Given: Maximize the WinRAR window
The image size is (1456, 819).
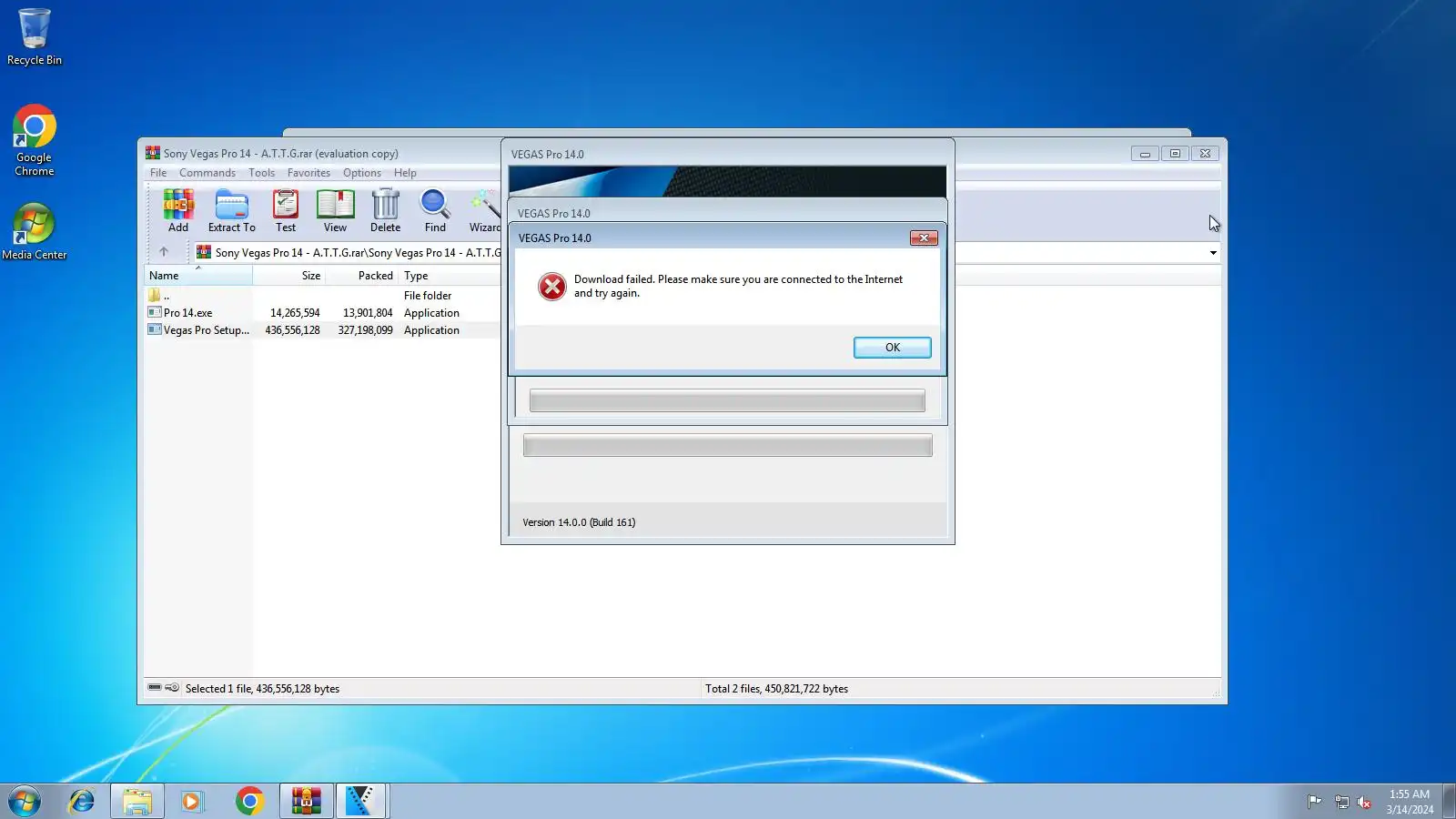Looking at the screenshot, I should [1175, 154].
